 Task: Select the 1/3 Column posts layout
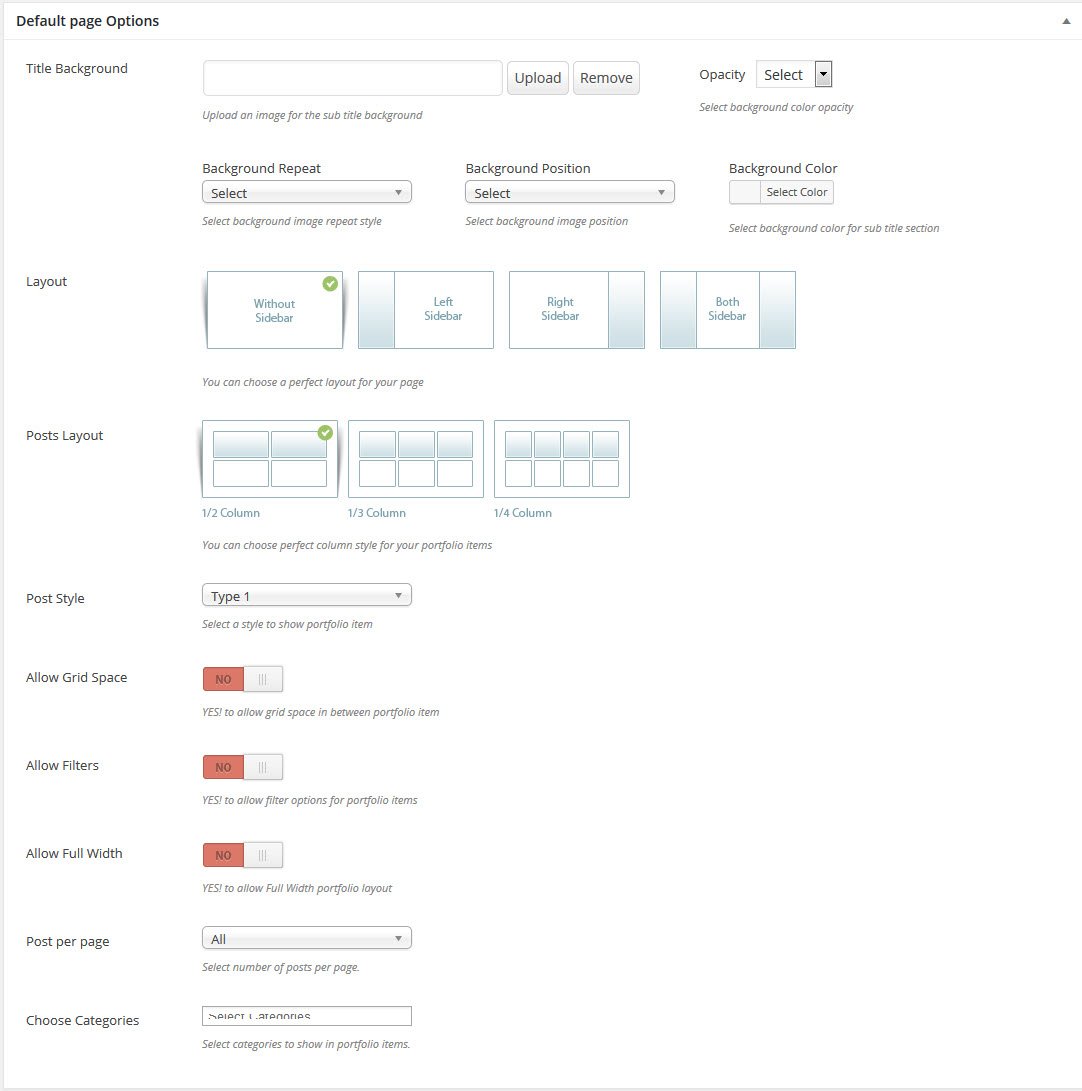(x=416, y=459)
